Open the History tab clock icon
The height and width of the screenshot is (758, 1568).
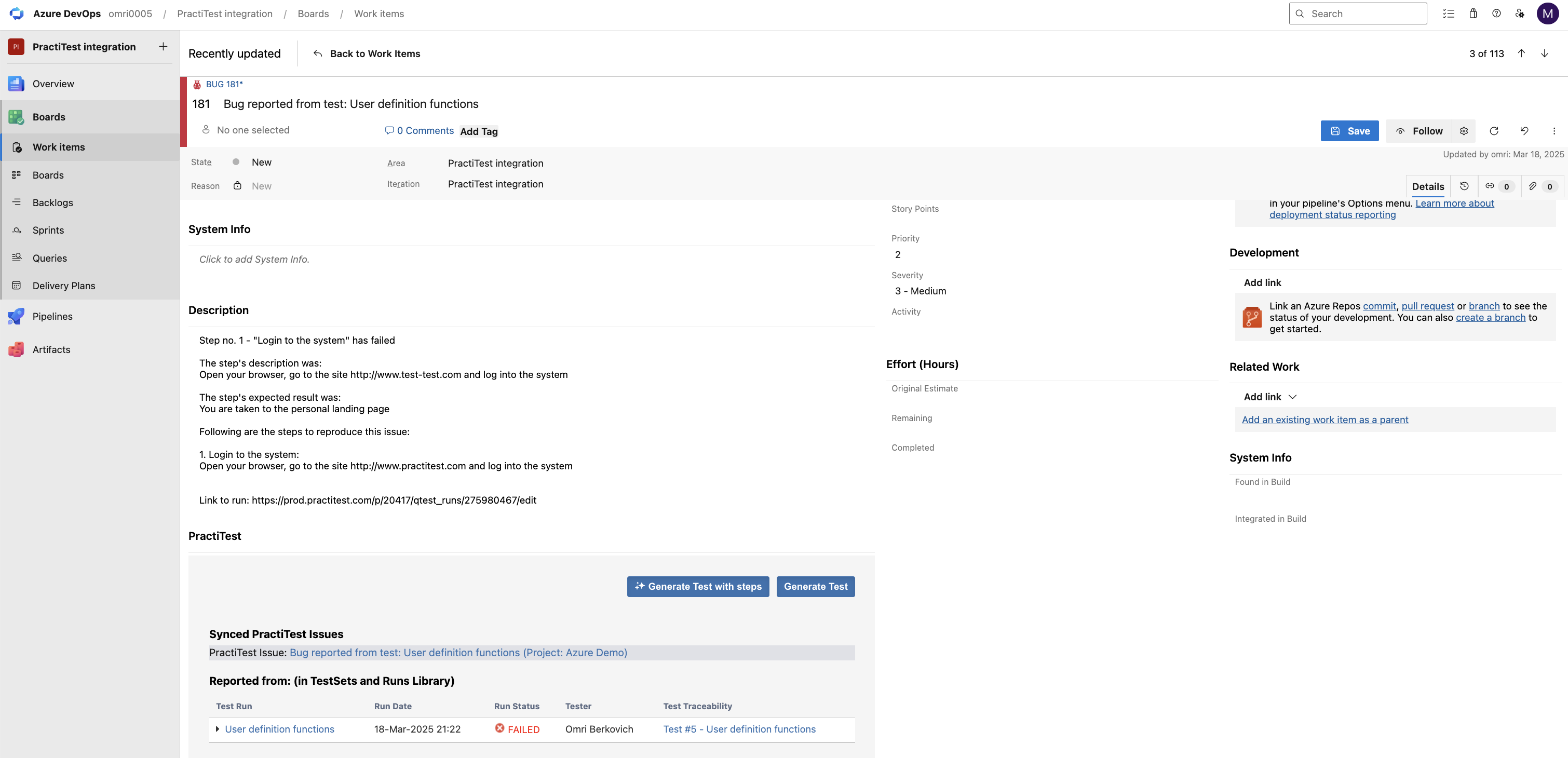pos(1465,186)
